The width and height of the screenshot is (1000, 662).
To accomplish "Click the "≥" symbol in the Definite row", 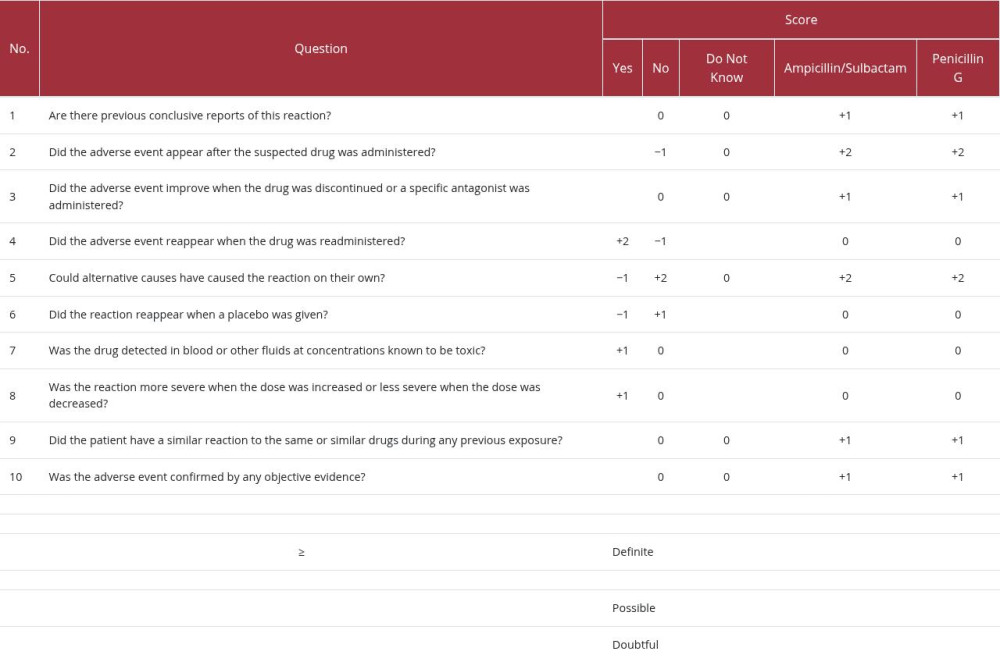I will [x=302, y=552].
